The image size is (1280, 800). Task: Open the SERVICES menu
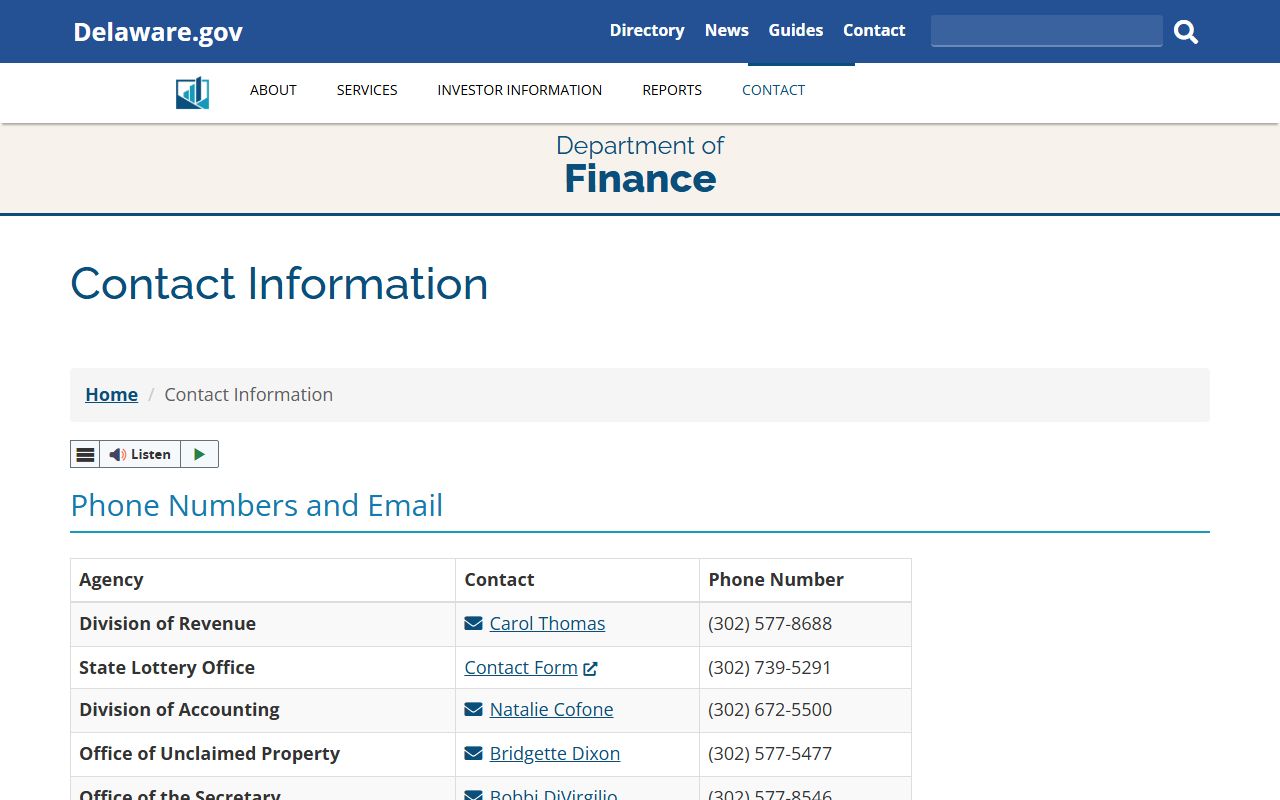pyautogui.click(x=367, y=90)
